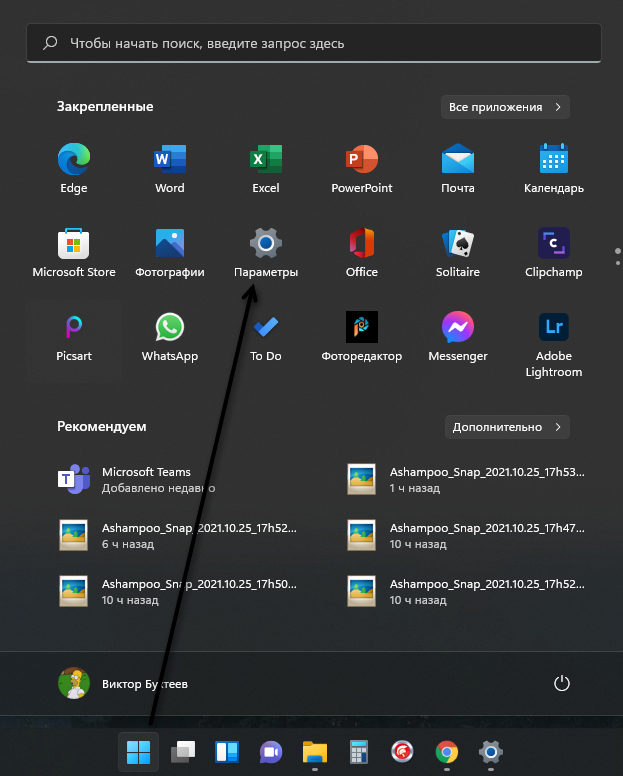Open the Виктор Бухтеев user account menu
This screenshot has height=776, width=623.
pyautogui.click(x=123, y=683)
